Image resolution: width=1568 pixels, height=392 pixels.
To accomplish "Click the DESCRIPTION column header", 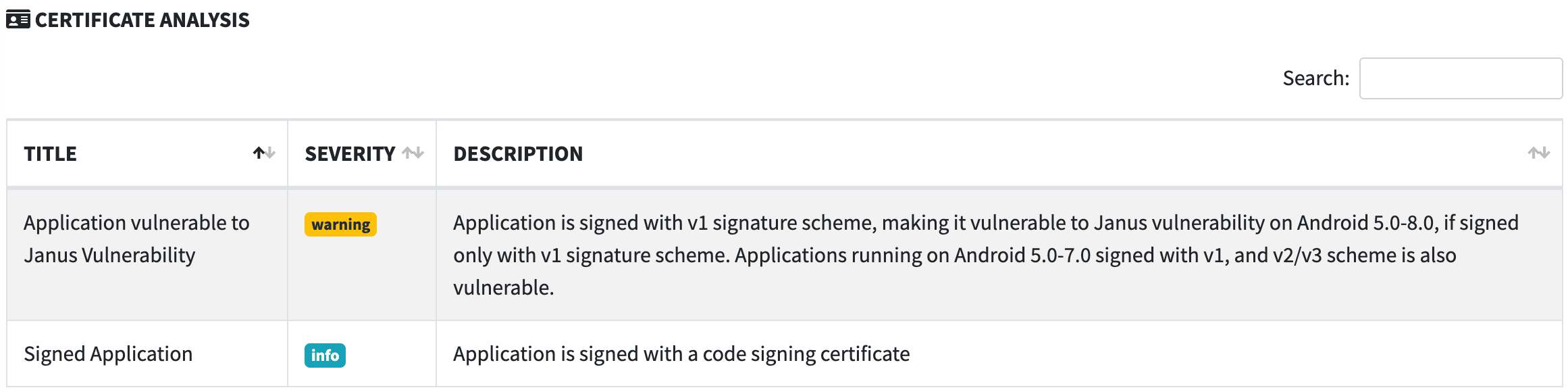I will pos(999,153).
